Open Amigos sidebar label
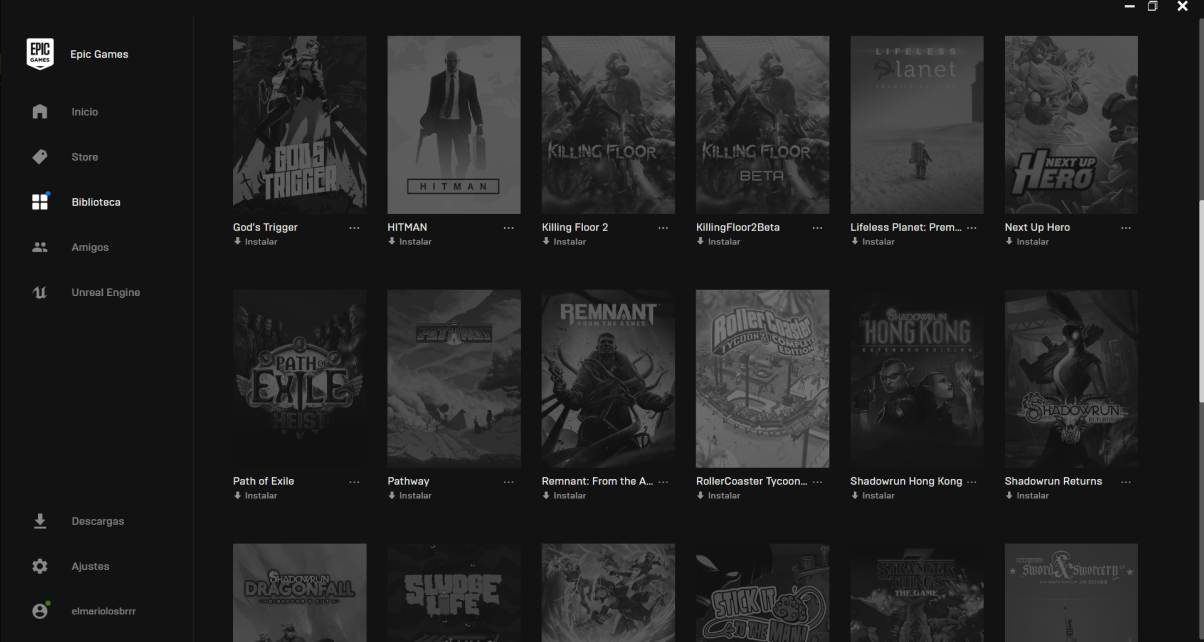 pyautogui.click(x=90, y=247)
